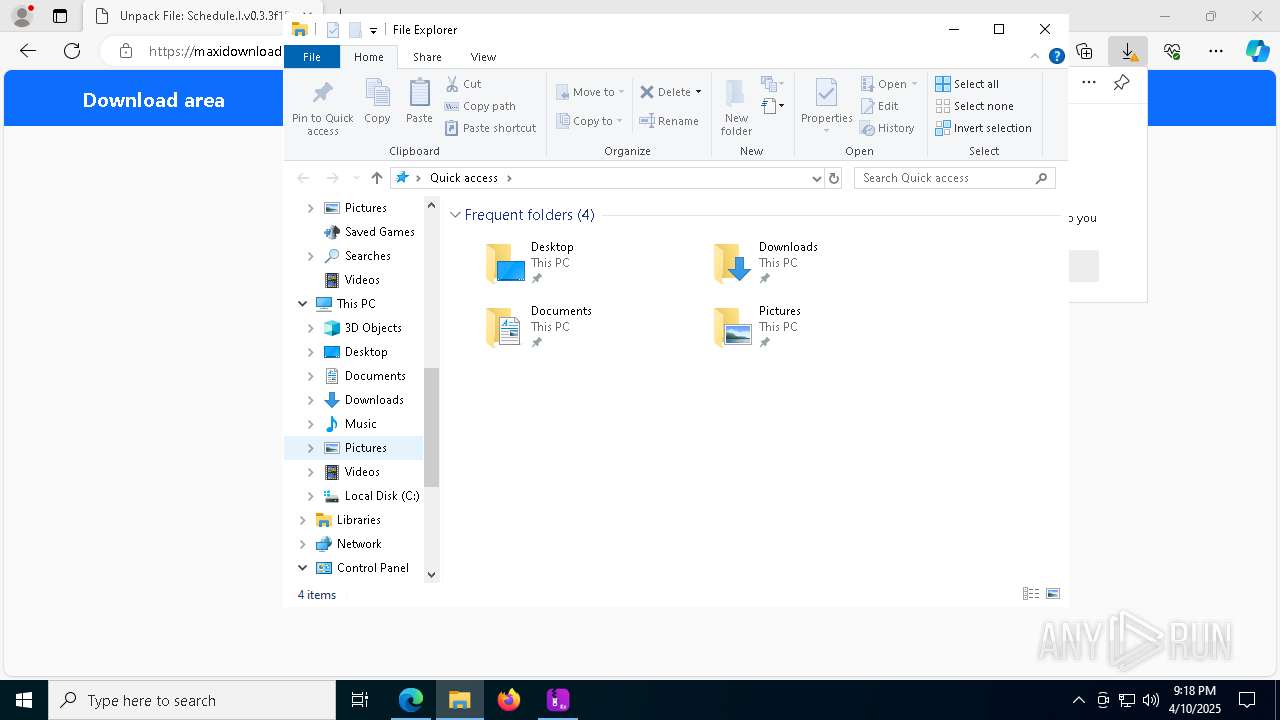Image resolution: width=1280 pixels, height=720 pixels.
Task: Switch to the Home ribbon tab
Action: coord(369,57)
